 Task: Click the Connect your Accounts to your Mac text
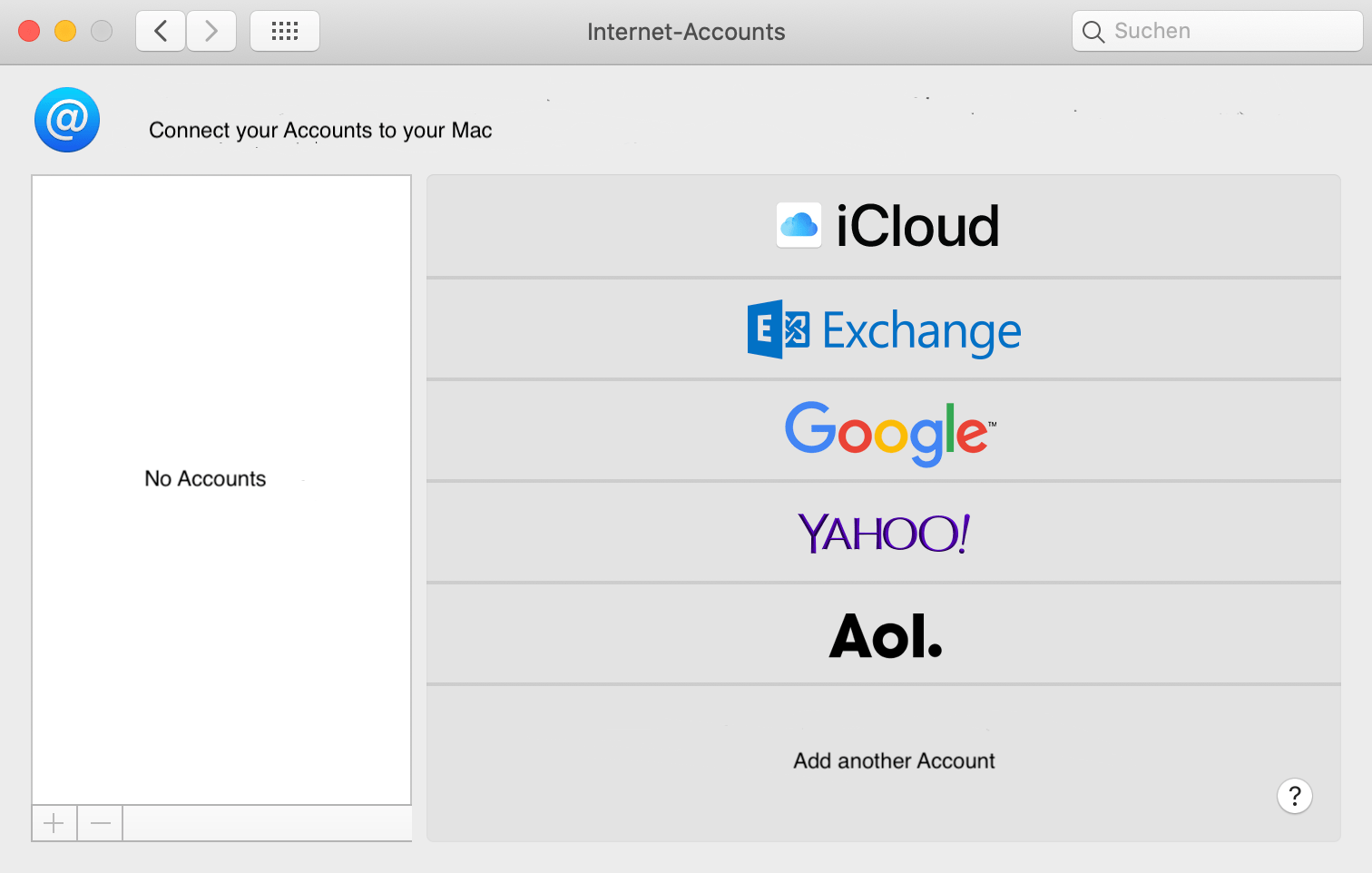point(320,131)
